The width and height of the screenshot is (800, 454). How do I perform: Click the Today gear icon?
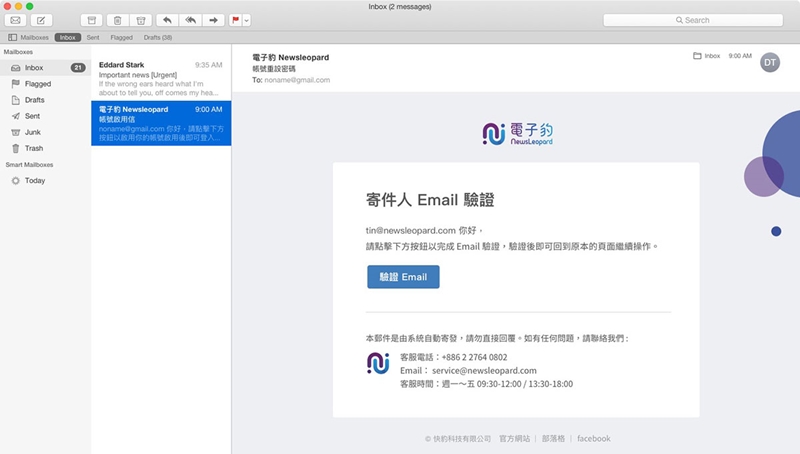(16, 181)
